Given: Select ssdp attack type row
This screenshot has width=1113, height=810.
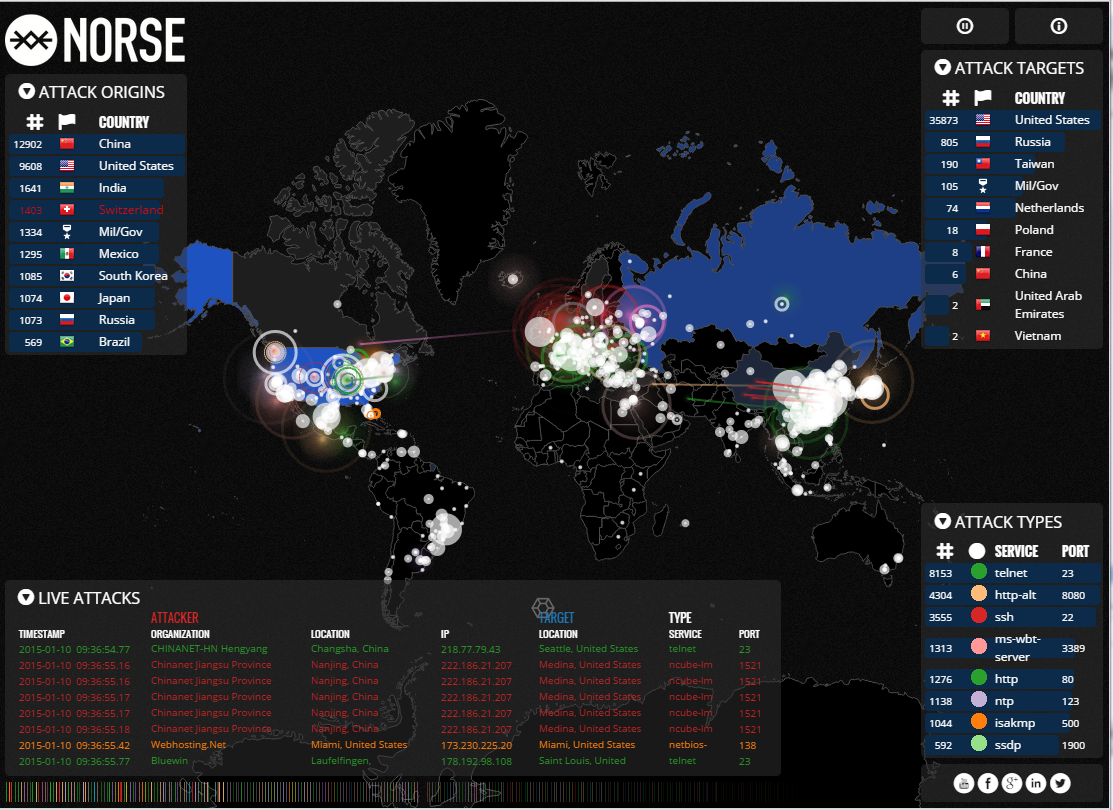Looking at the screenshot, I should point(1014,745).
